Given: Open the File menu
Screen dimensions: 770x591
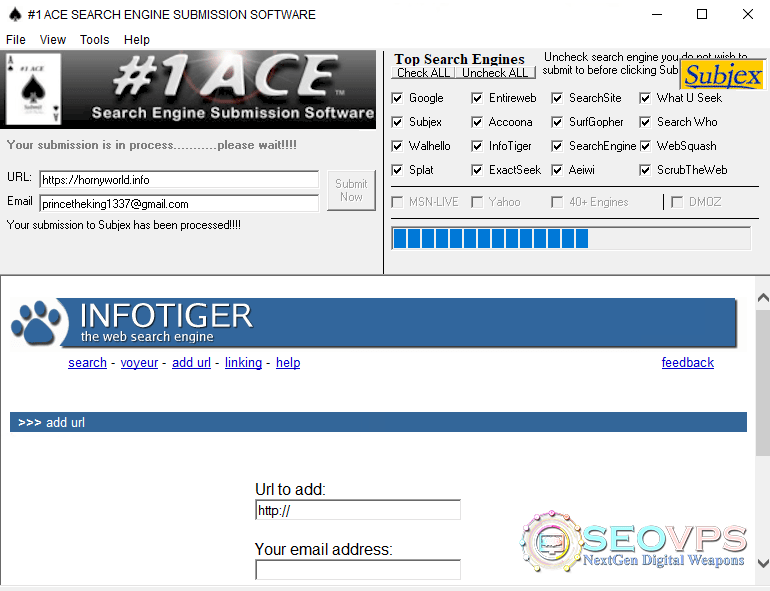Looking at the screenshot, I should [16, 40].
